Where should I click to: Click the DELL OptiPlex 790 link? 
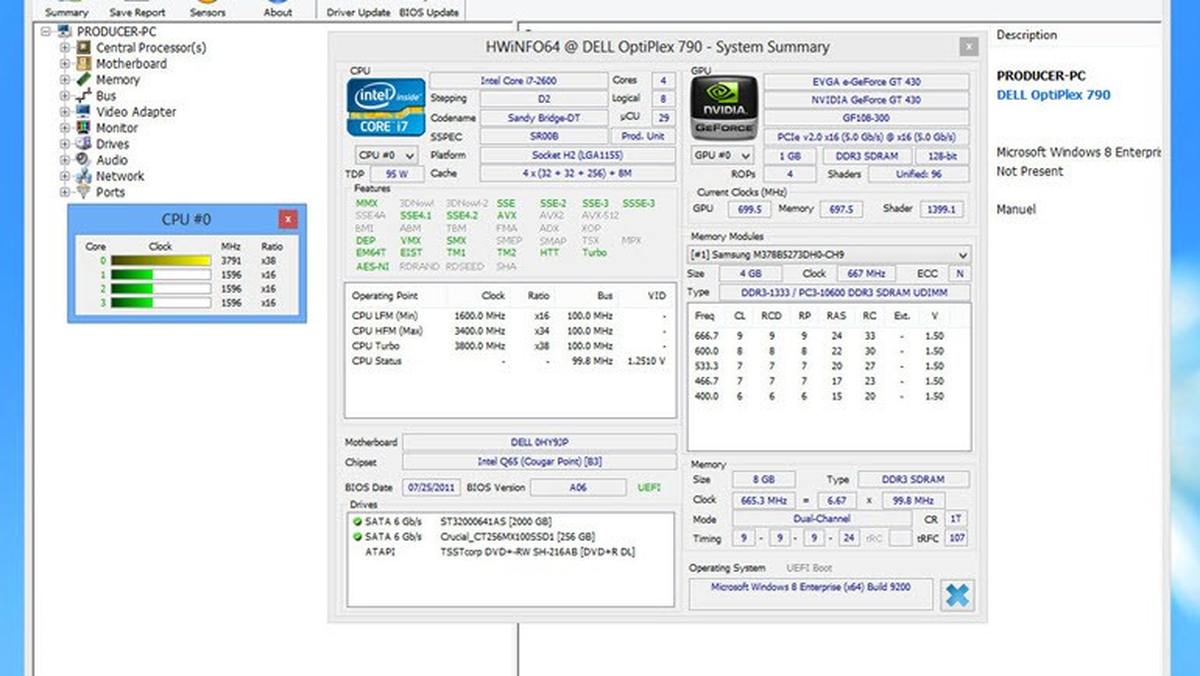(x=1053, y=95)
